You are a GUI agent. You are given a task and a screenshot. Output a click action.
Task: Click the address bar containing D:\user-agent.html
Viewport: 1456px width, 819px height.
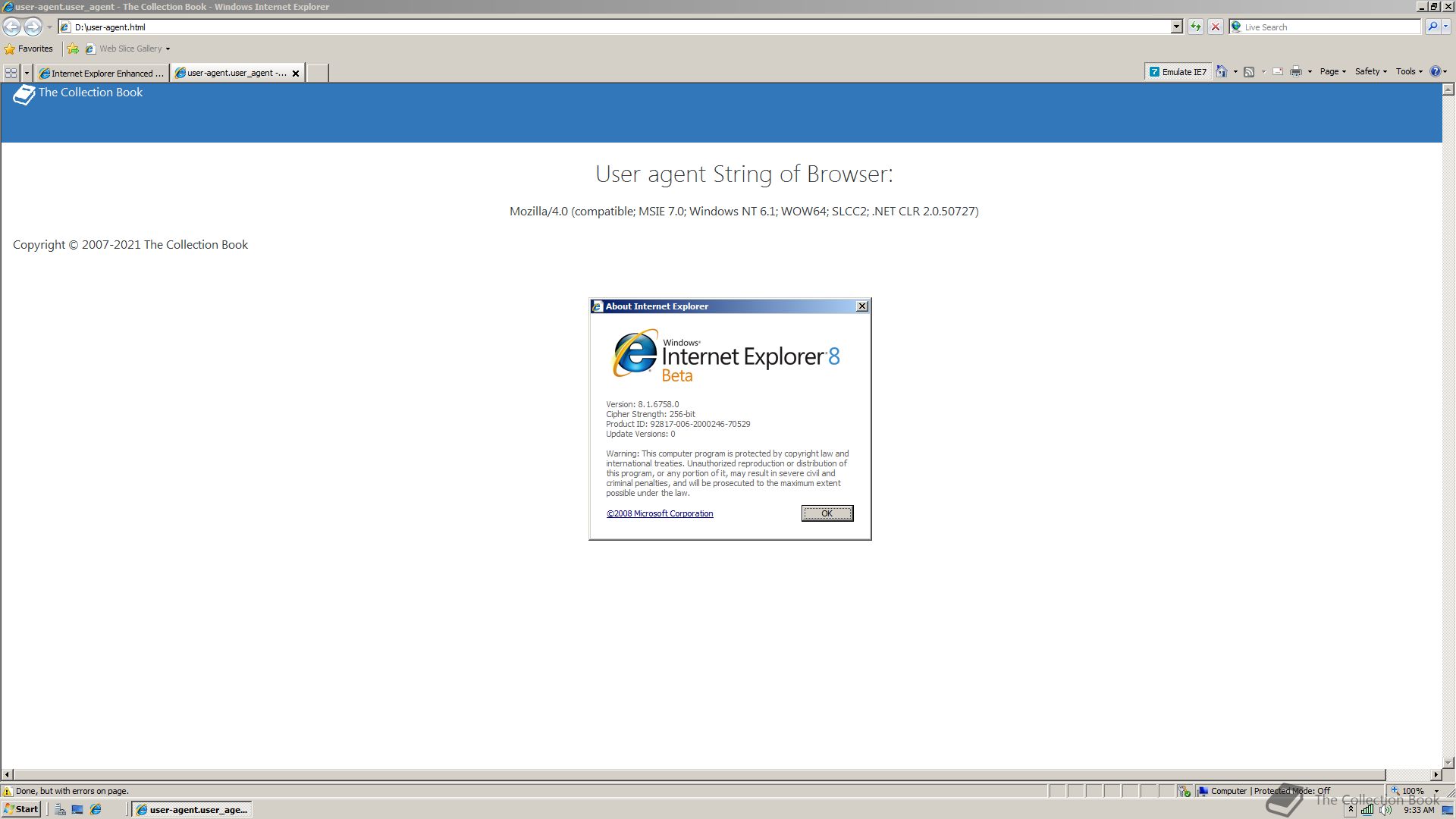[x=620, y=27]
